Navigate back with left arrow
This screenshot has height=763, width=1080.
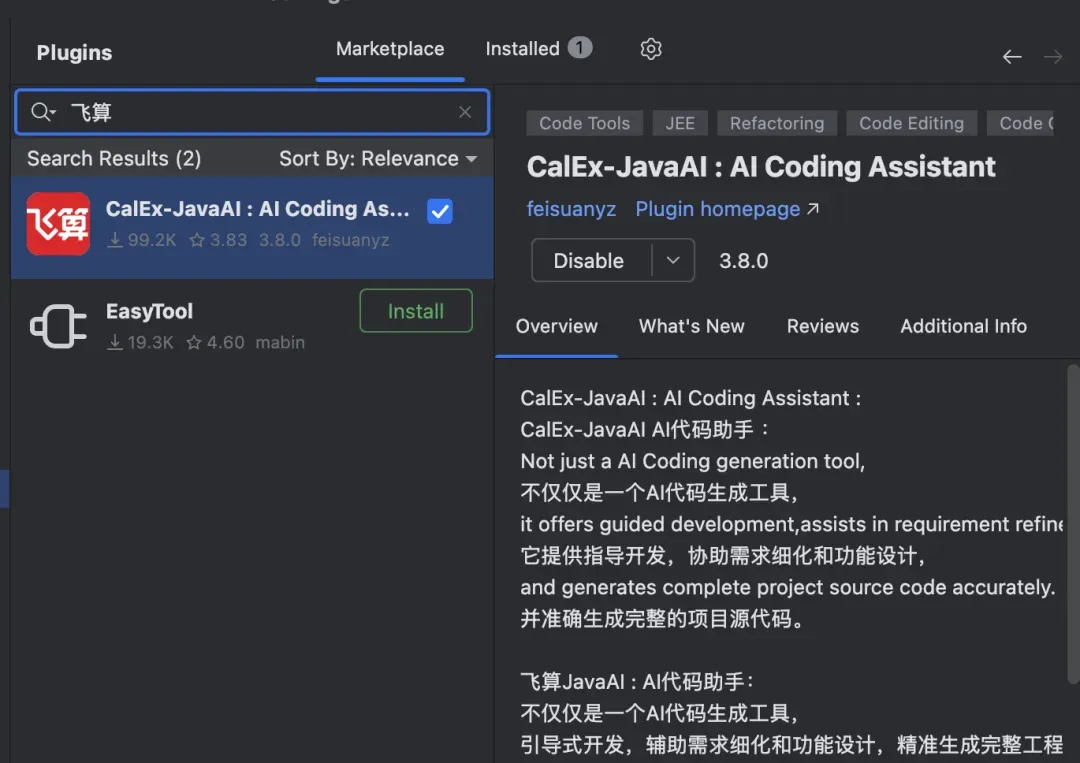[x=1012, y=56]
